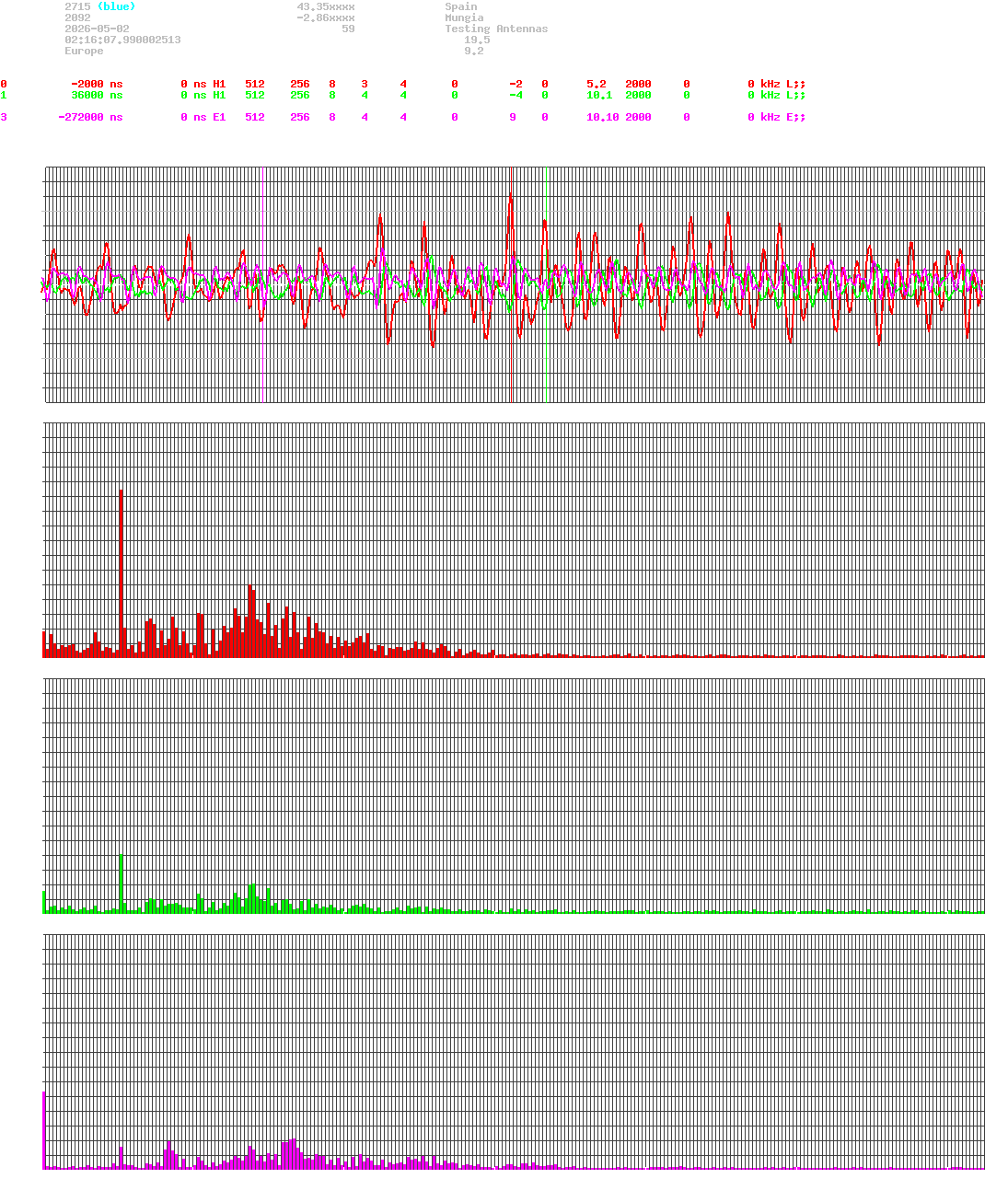Click the vertical trigger marker line in the waveform

511,284
